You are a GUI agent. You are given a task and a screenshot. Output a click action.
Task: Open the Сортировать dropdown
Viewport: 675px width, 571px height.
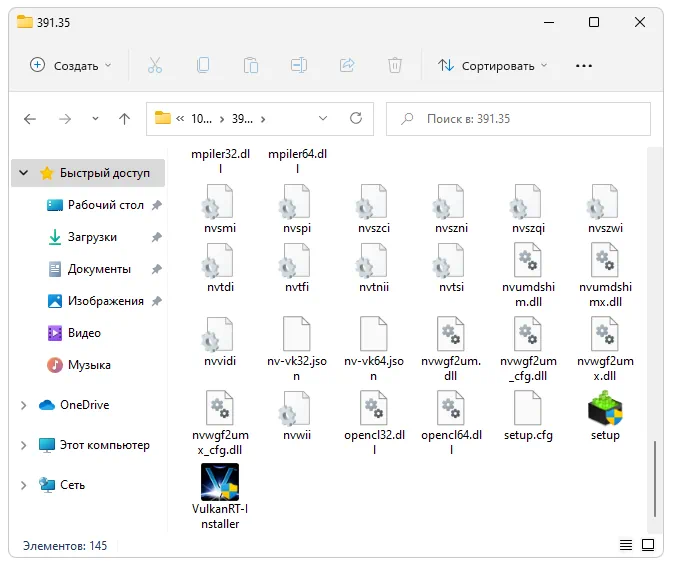[493, 65]
